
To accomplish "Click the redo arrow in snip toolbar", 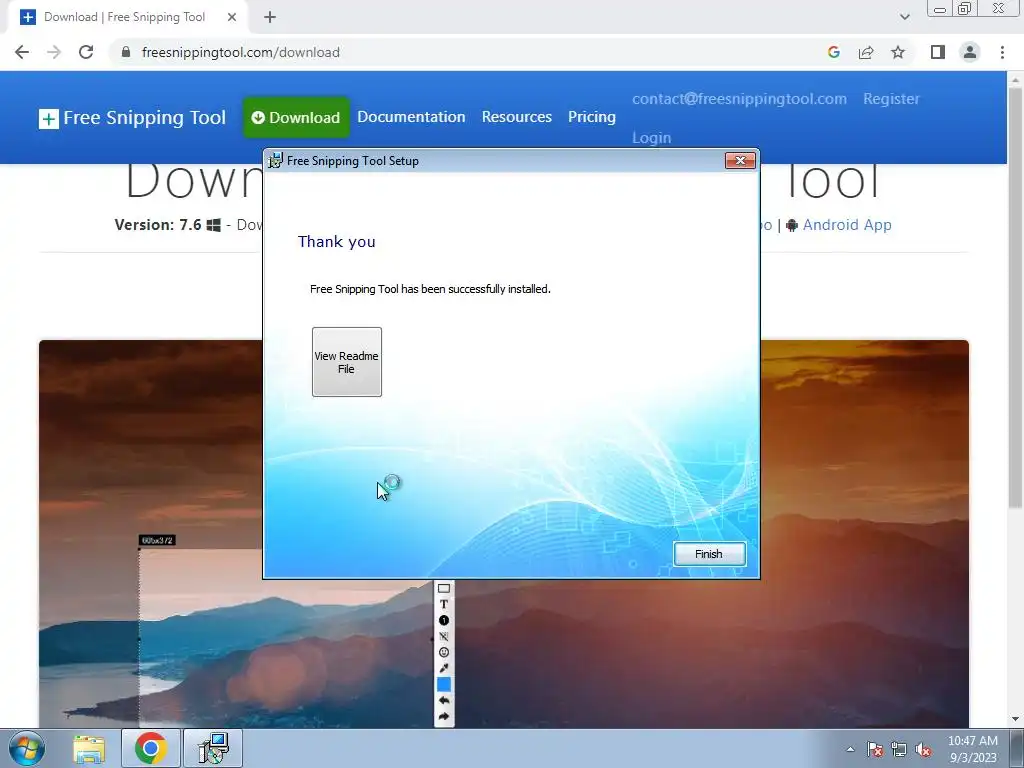I will 444,716.
